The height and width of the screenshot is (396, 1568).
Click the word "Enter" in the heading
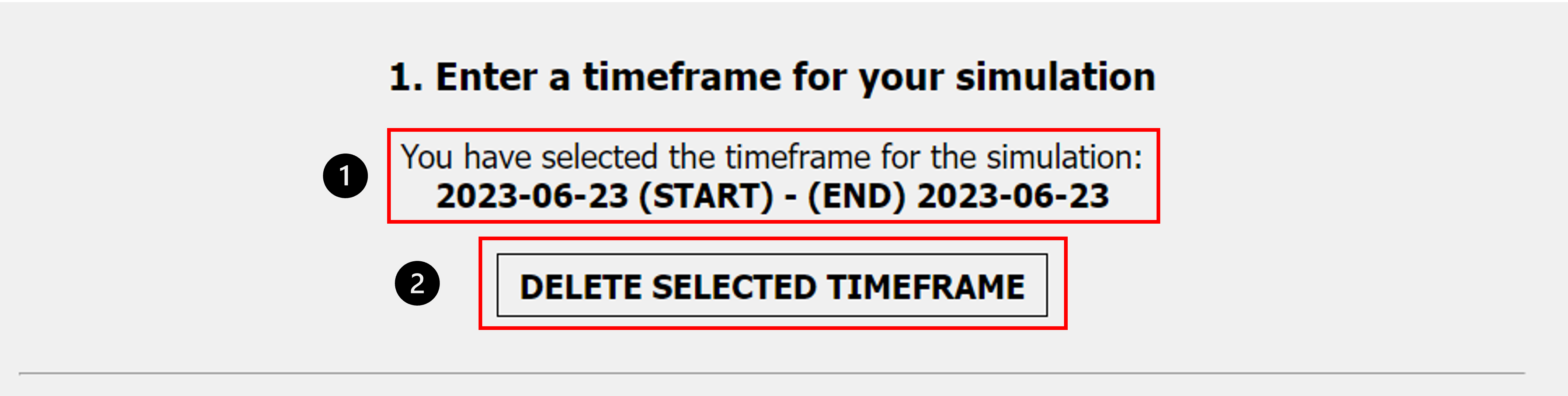click(486, 78)
